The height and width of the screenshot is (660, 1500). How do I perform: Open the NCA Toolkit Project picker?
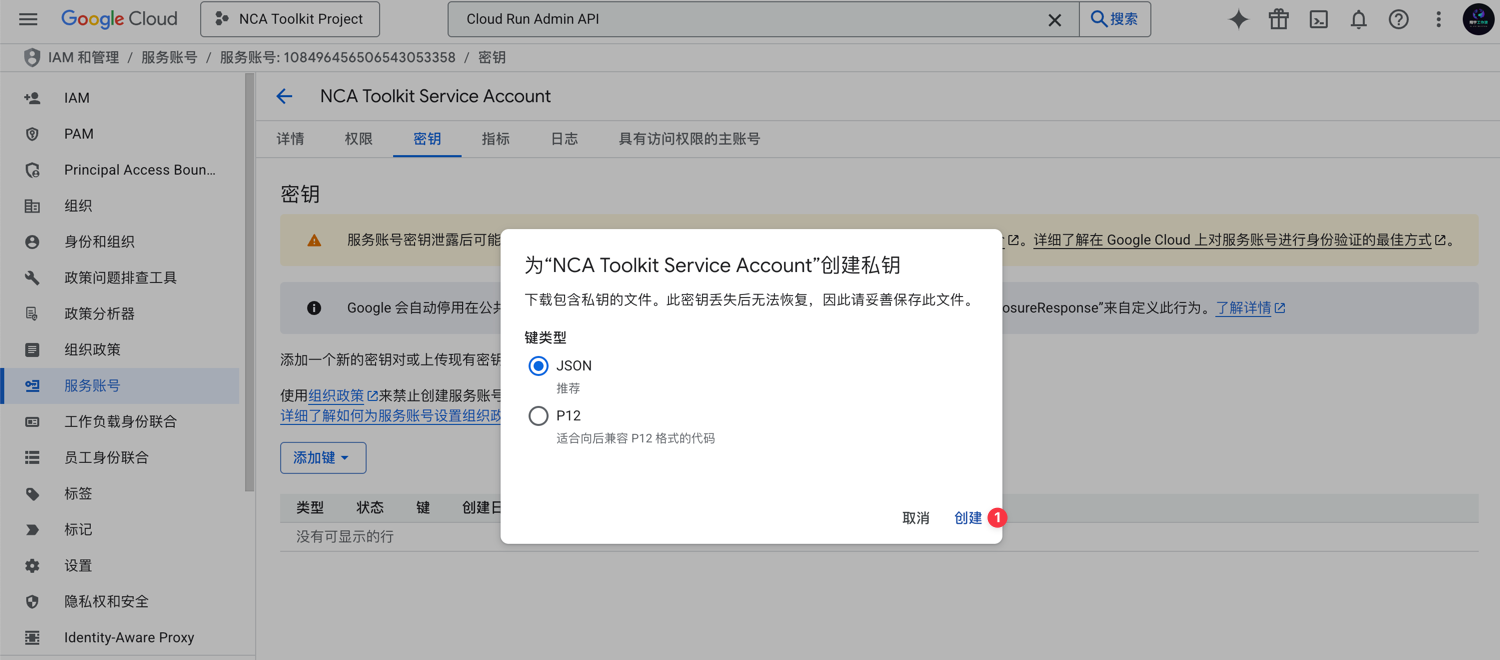290,19
